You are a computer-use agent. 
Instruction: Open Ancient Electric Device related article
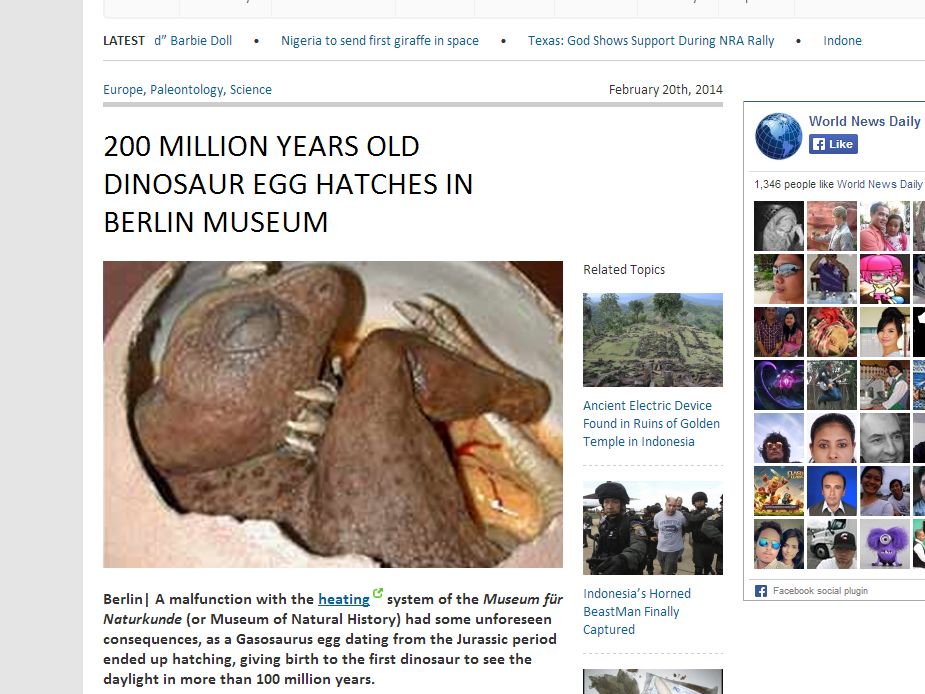click(x=651, y=424)
